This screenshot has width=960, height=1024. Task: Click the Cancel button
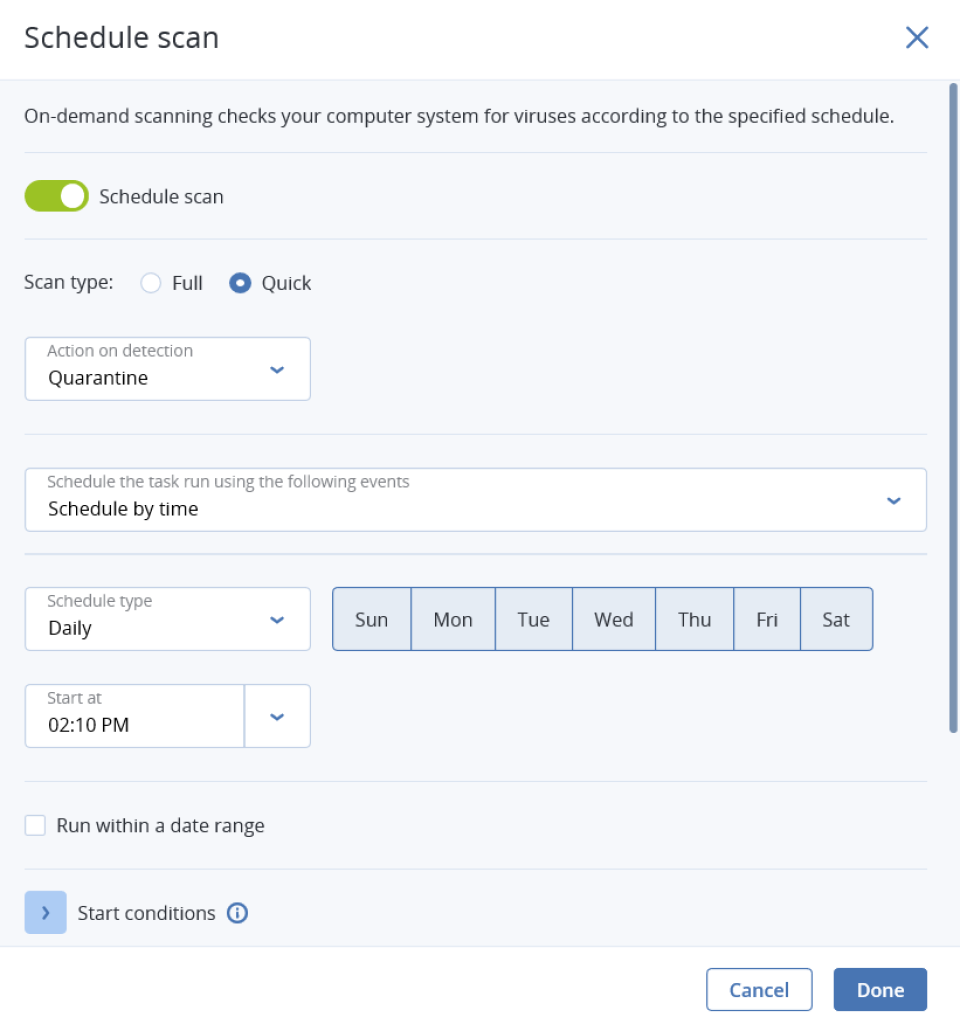(x=759, y=989)
